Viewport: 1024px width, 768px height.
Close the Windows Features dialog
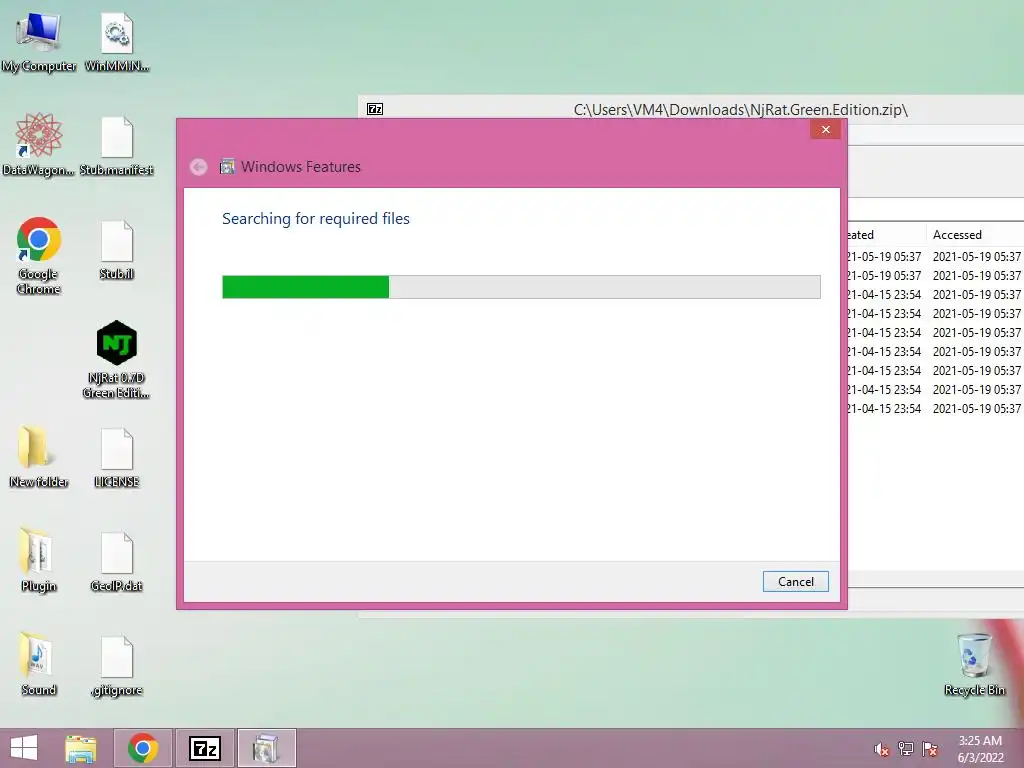pos(825,129)
